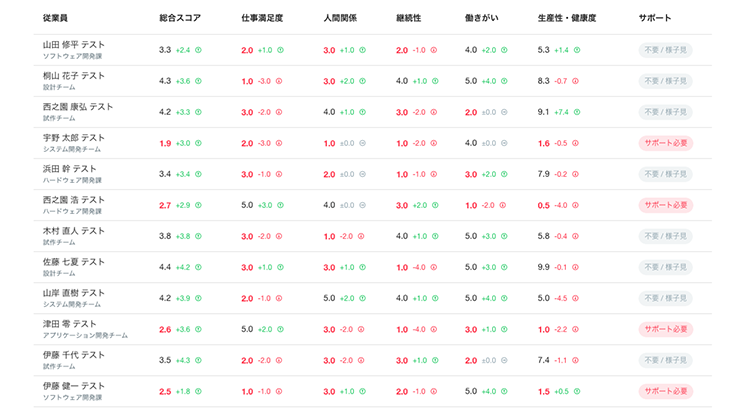Click the down icon in 木村 直人 人間関係
Screen dimensions: 740x410
[361, 236]
